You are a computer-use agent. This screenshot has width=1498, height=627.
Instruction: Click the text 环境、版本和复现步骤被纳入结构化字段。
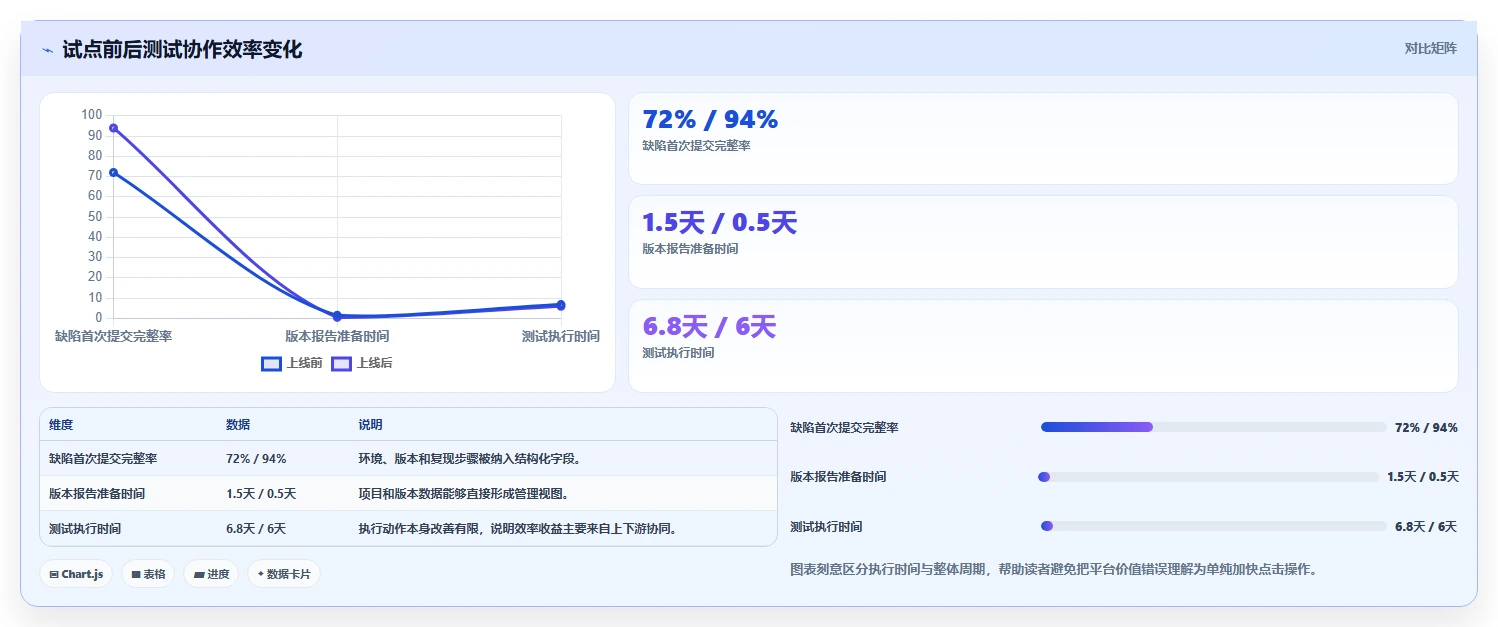pyautogui.click(x=470, y=459)
